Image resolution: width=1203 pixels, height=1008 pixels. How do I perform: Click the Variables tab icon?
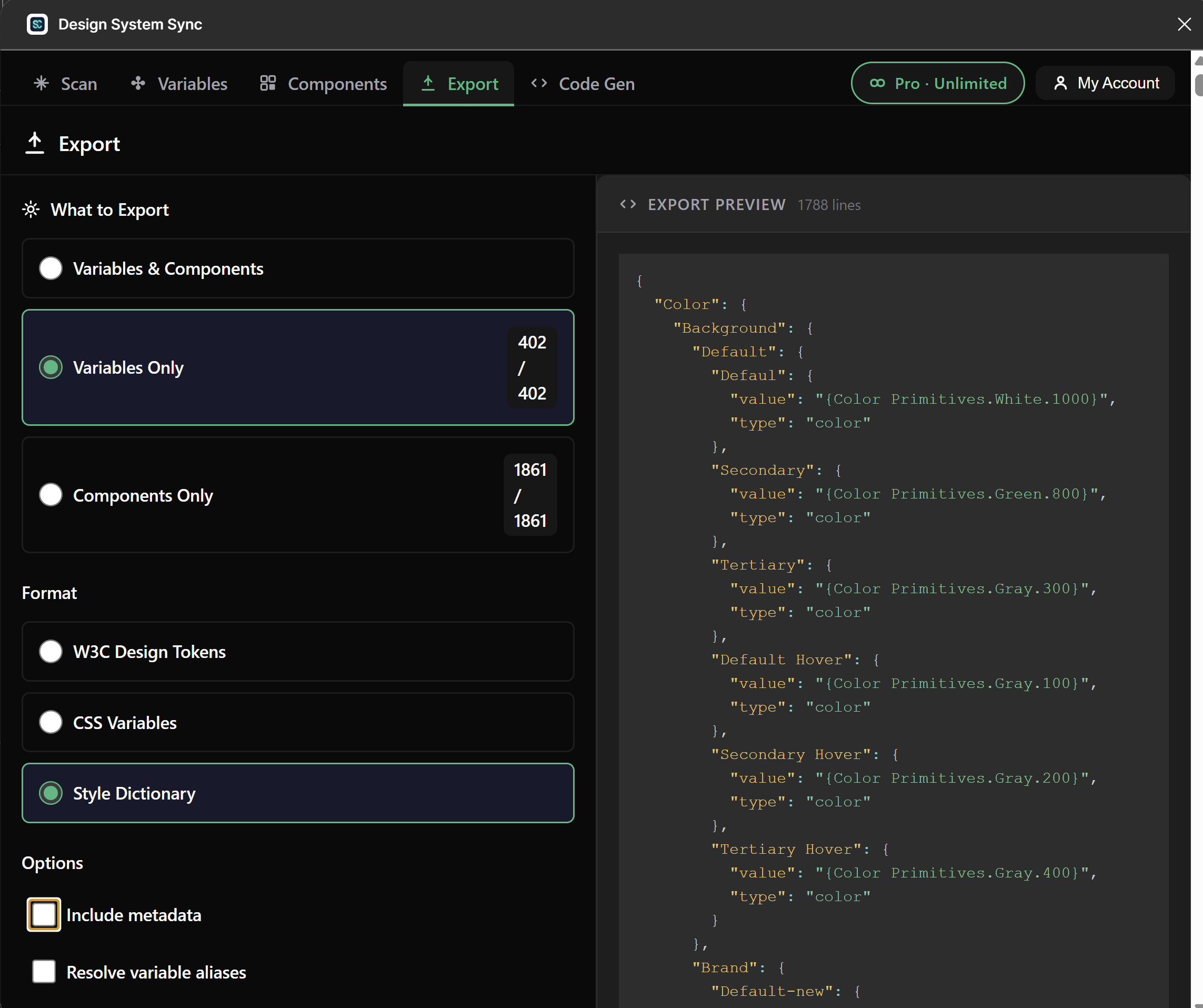coord(138,83)
